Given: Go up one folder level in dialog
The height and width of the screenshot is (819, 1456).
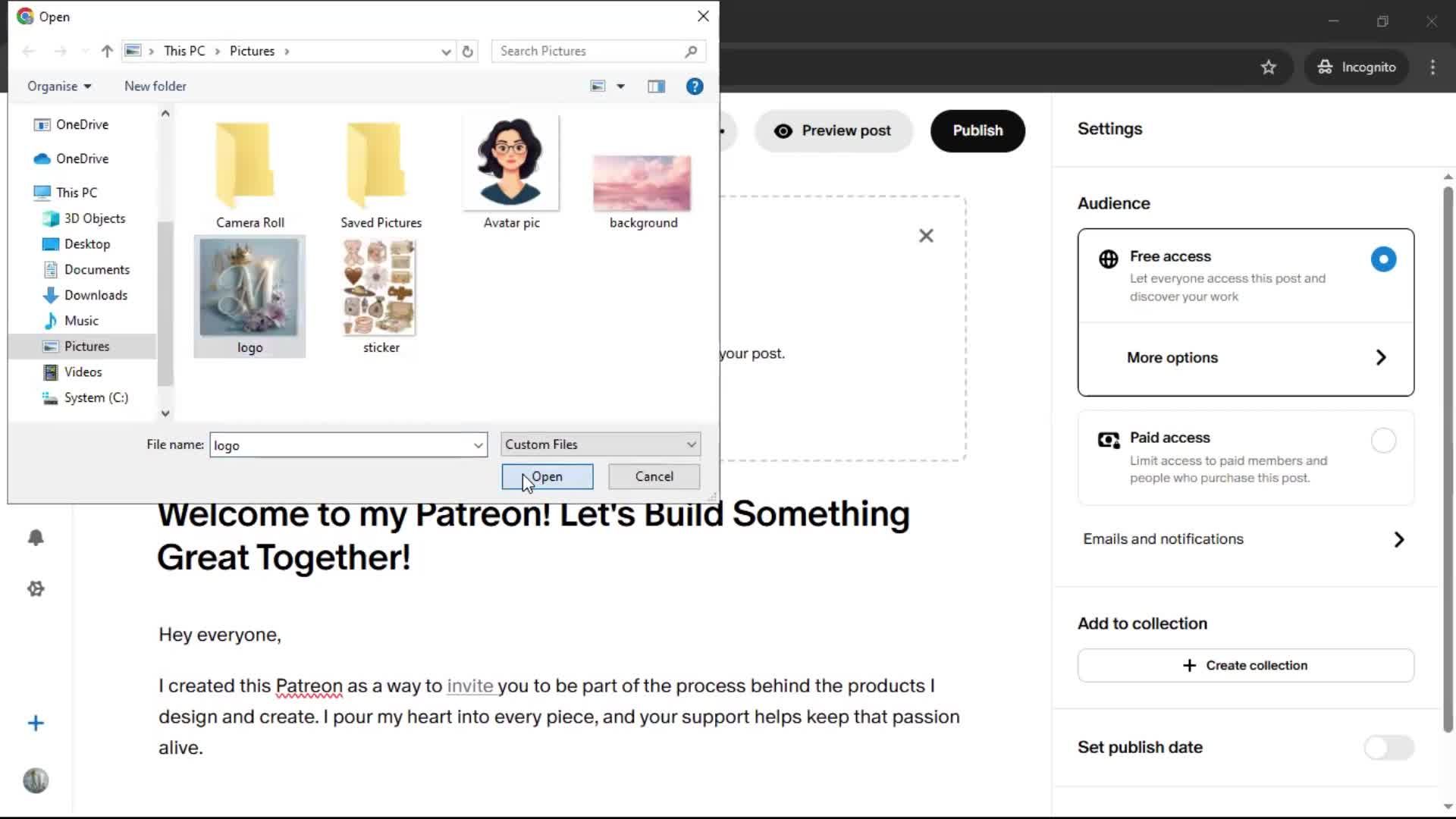Looking at the screenshot, I should click(x=107, y=51).
